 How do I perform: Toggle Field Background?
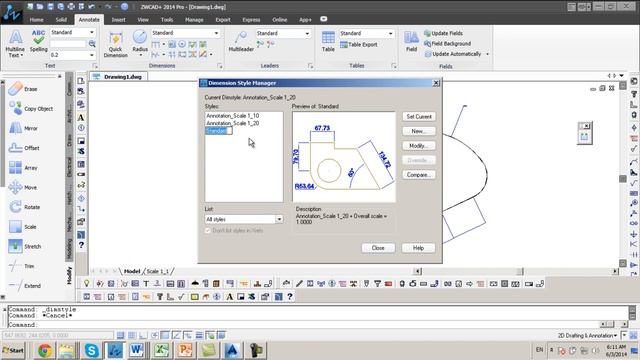tap(447, 43)
